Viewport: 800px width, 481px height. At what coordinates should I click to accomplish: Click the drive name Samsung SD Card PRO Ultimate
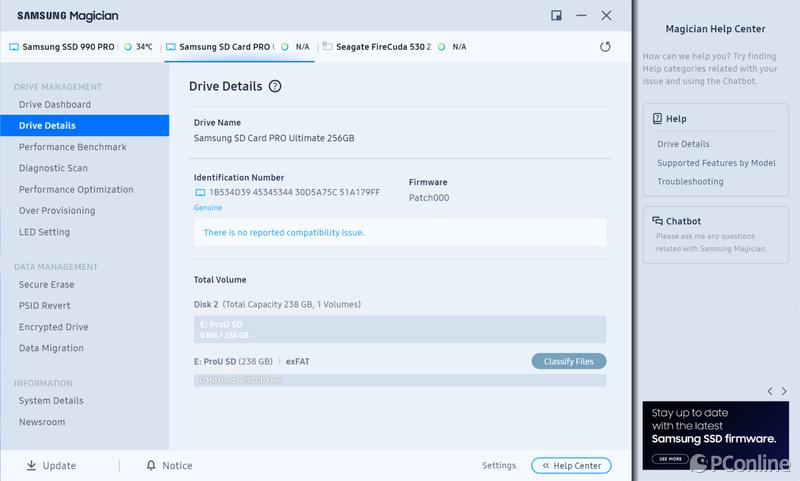(x=273, y=138)
